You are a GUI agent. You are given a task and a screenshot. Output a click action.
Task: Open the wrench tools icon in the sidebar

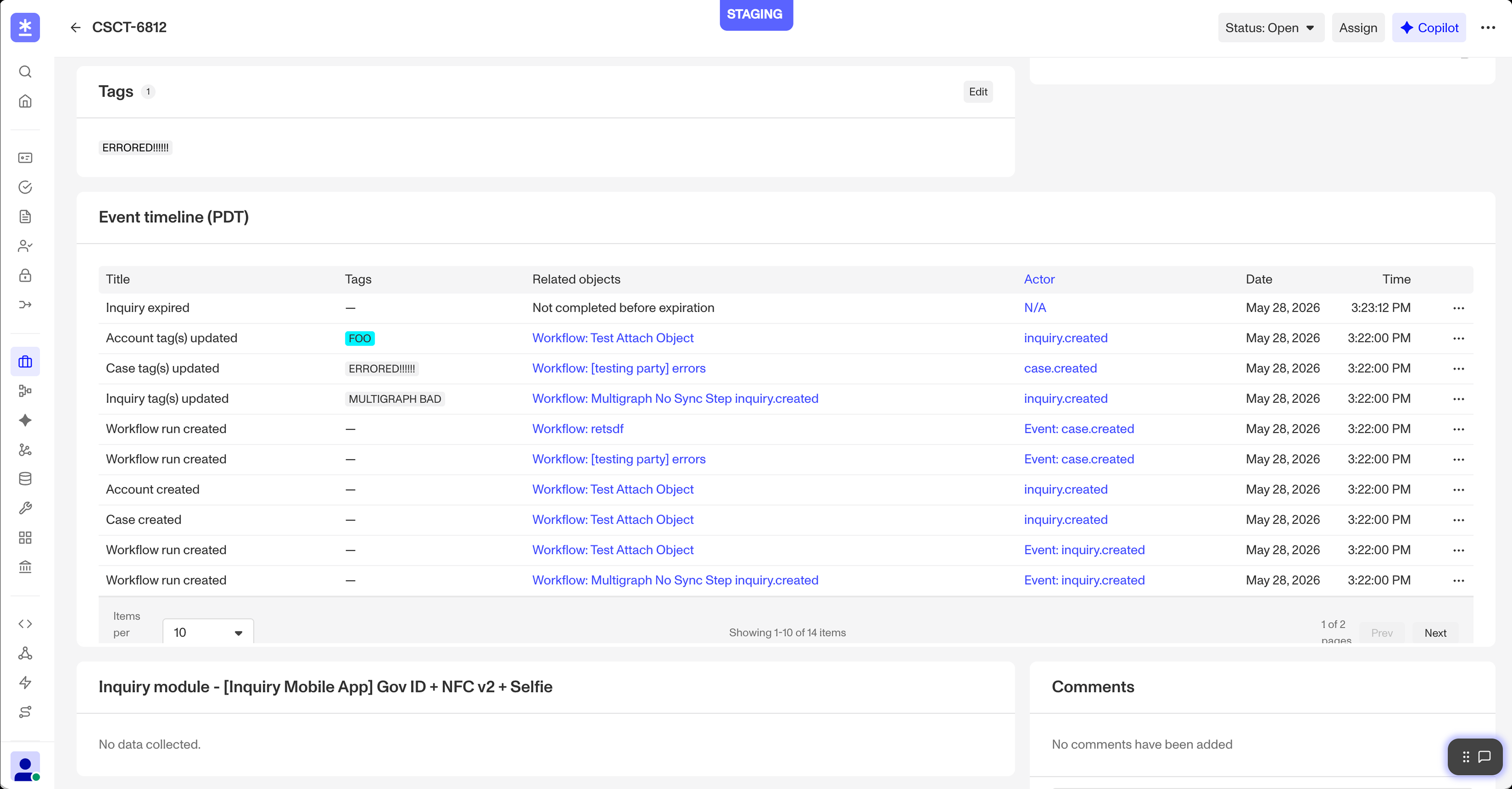[x=25, y=508]
